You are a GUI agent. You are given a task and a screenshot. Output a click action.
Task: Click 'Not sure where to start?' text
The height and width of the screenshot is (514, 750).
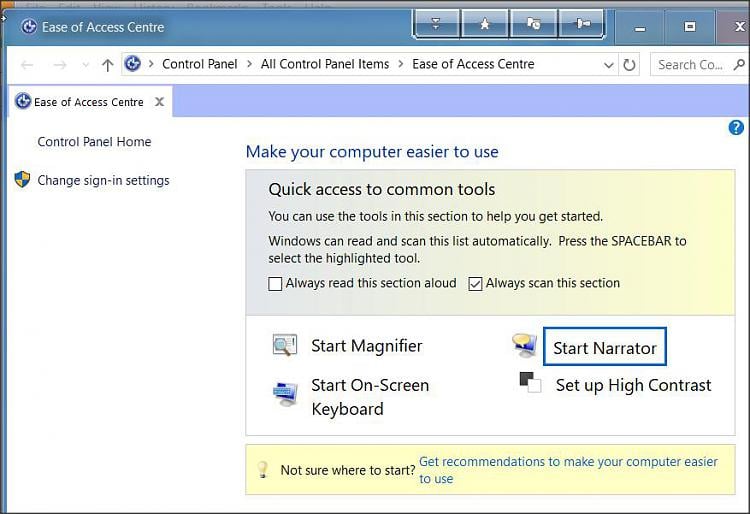tap(348, 470)
